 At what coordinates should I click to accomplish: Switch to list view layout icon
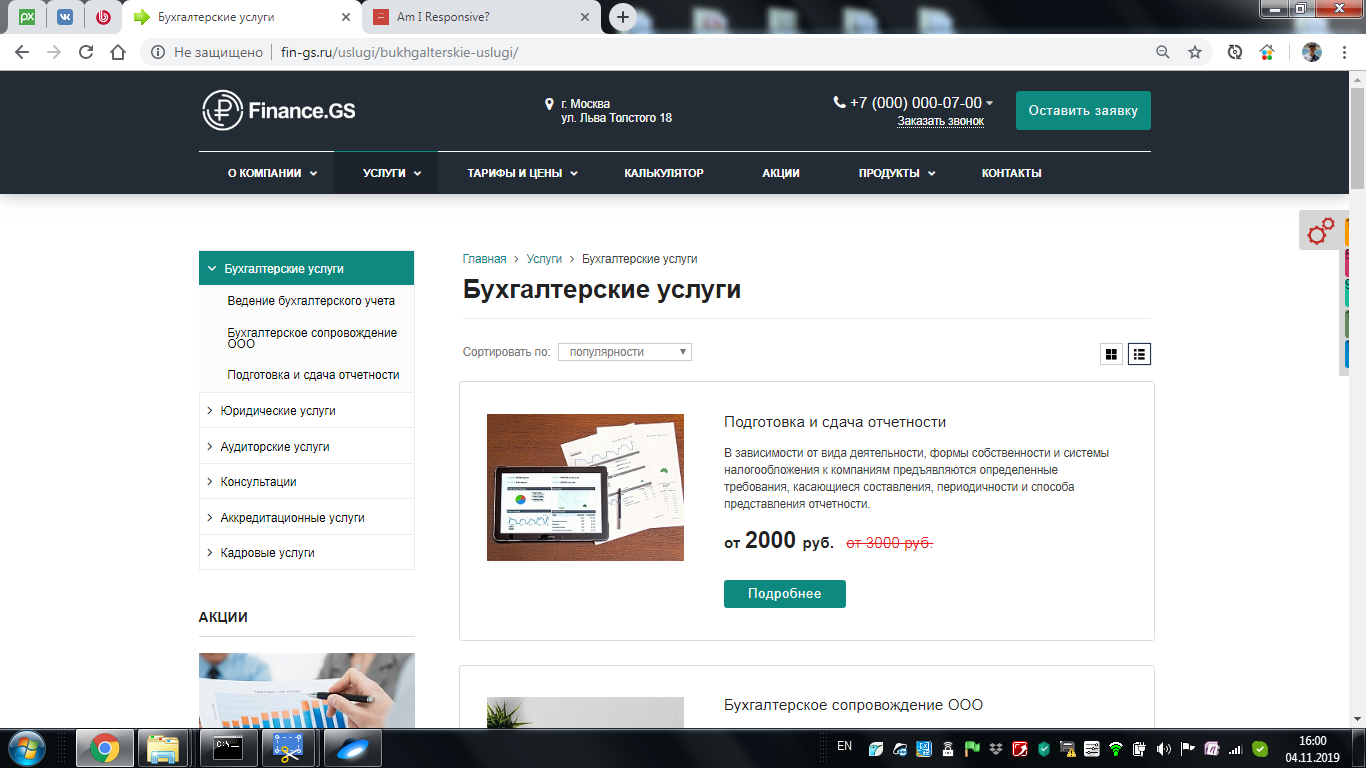tap(1140, 354)
